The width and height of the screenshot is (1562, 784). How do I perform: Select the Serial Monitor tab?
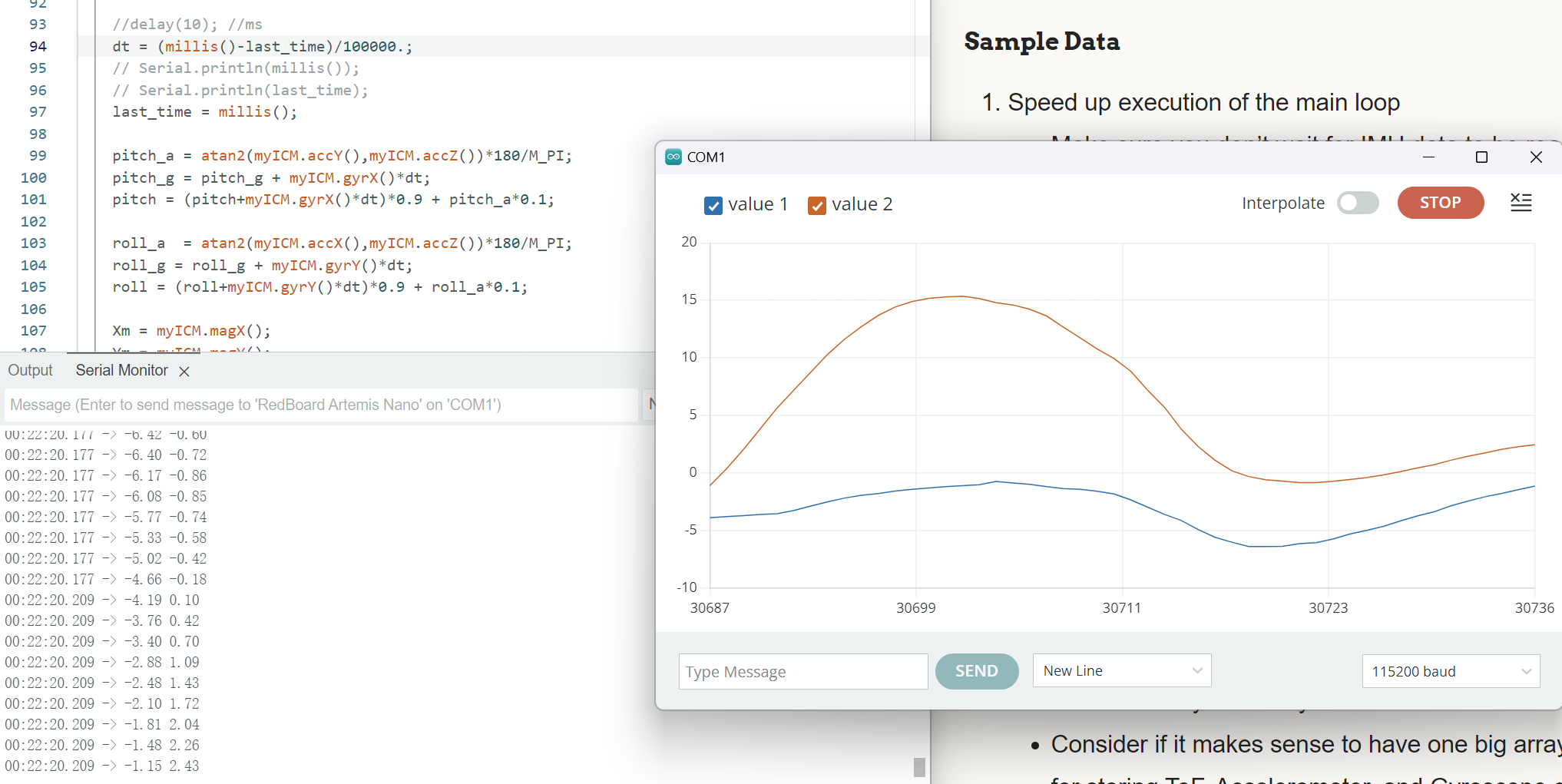(121, 370)
